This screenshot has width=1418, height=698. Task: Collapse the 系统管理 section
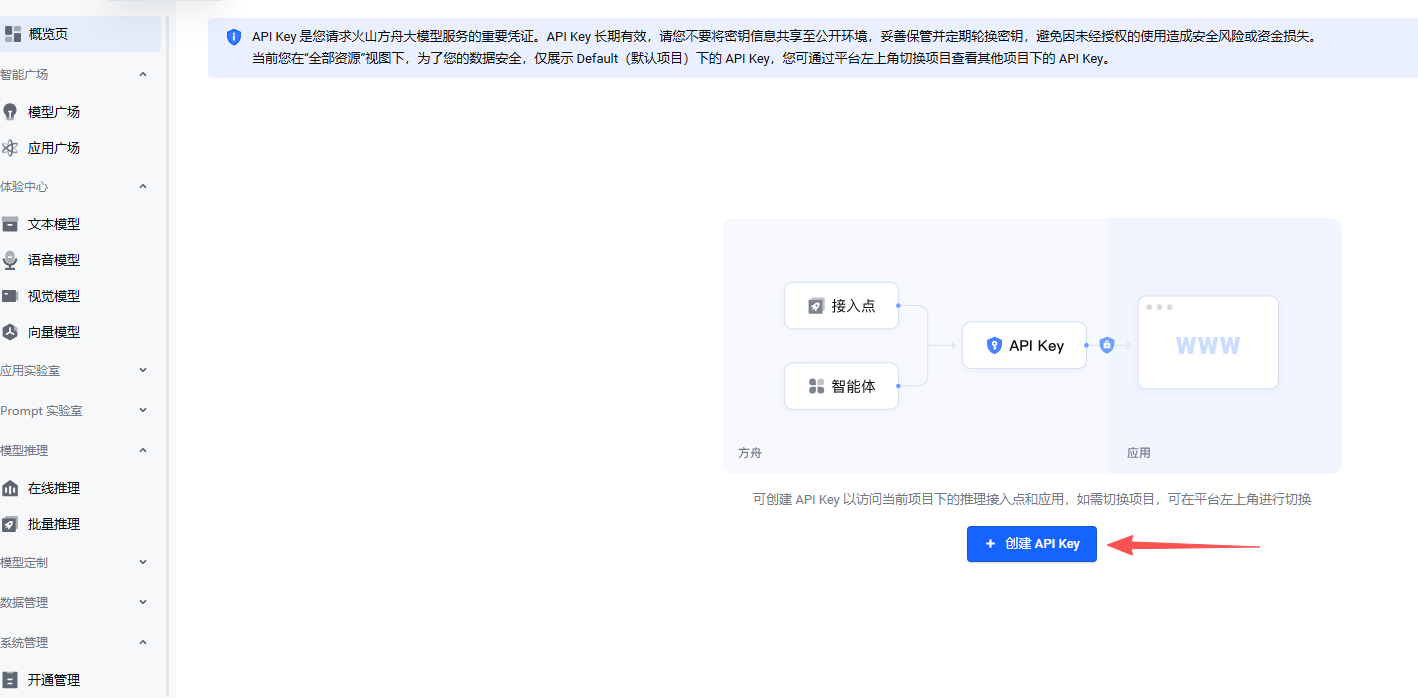[x=143, y=643]
